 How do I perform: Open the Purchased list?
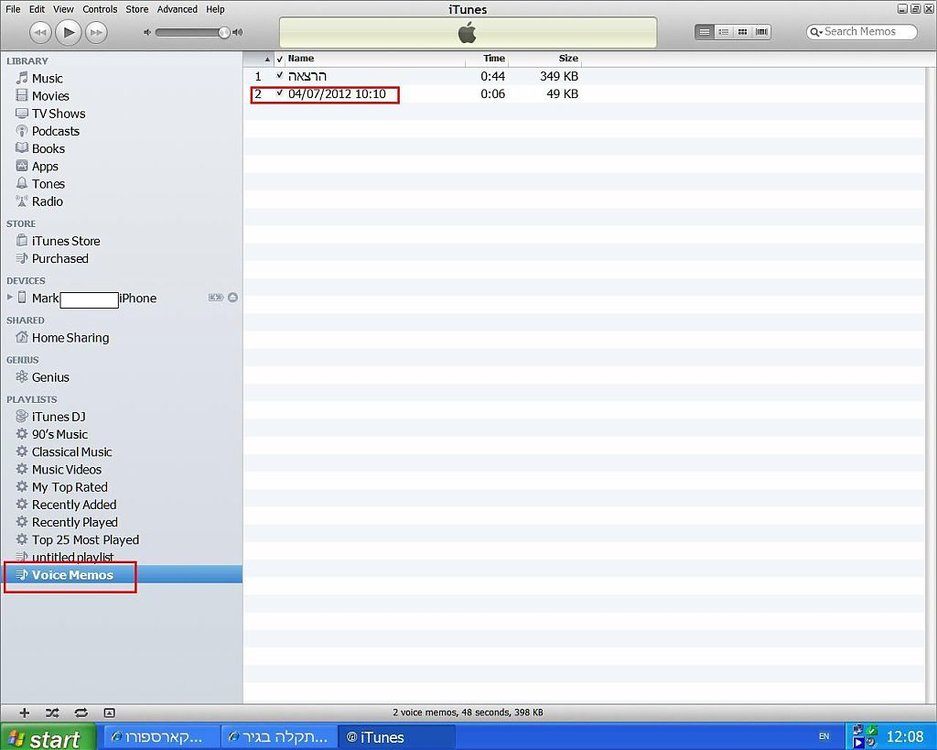tap(60, 259)
